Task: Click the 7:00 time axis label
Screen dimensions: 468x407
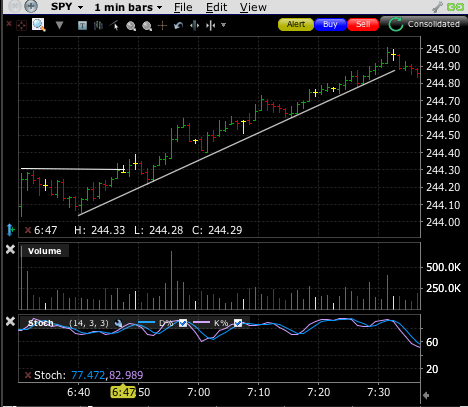Action: (x=199, y=392)
